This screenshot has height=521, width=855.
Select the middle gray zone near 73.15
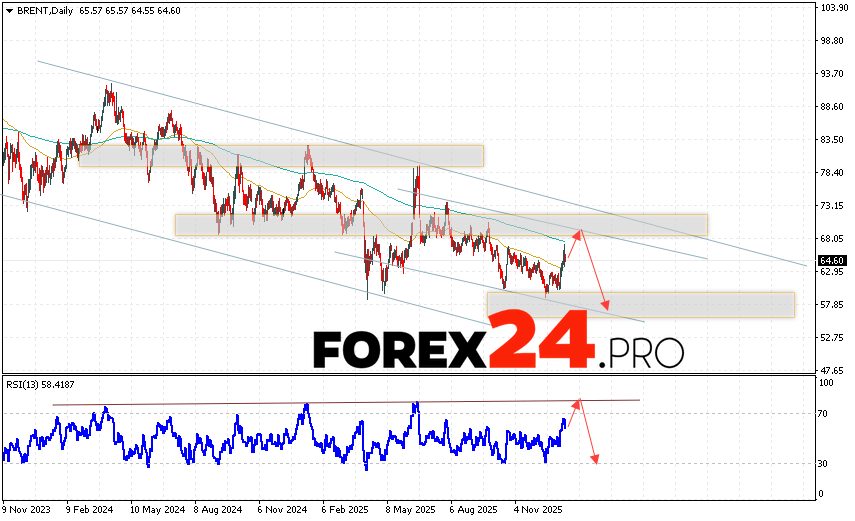click(440, 224)
